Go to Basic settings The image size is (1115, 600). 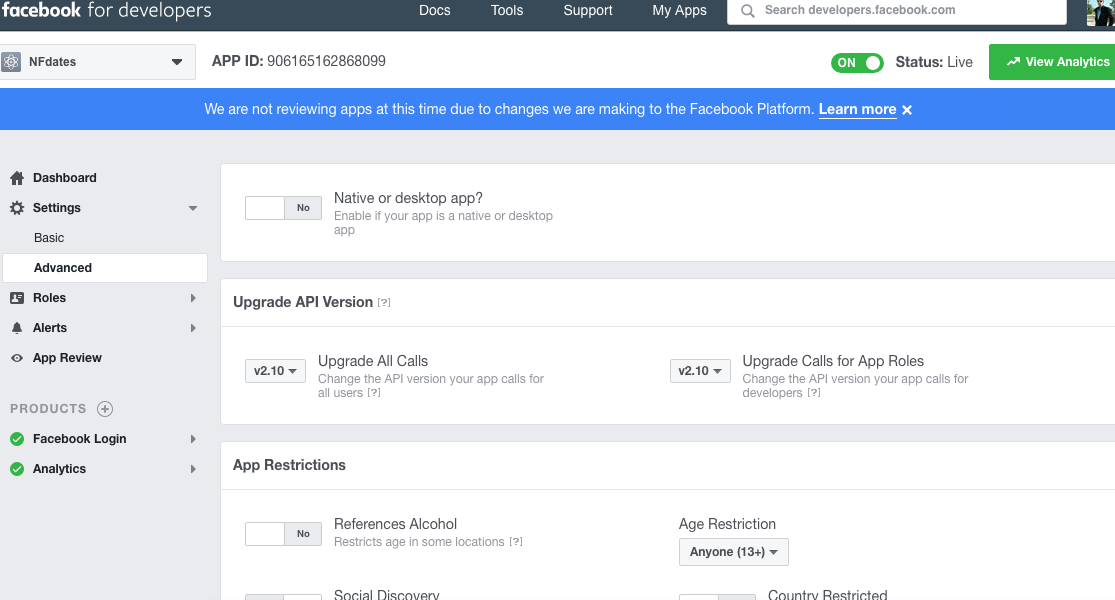click(x=49, y=238)
